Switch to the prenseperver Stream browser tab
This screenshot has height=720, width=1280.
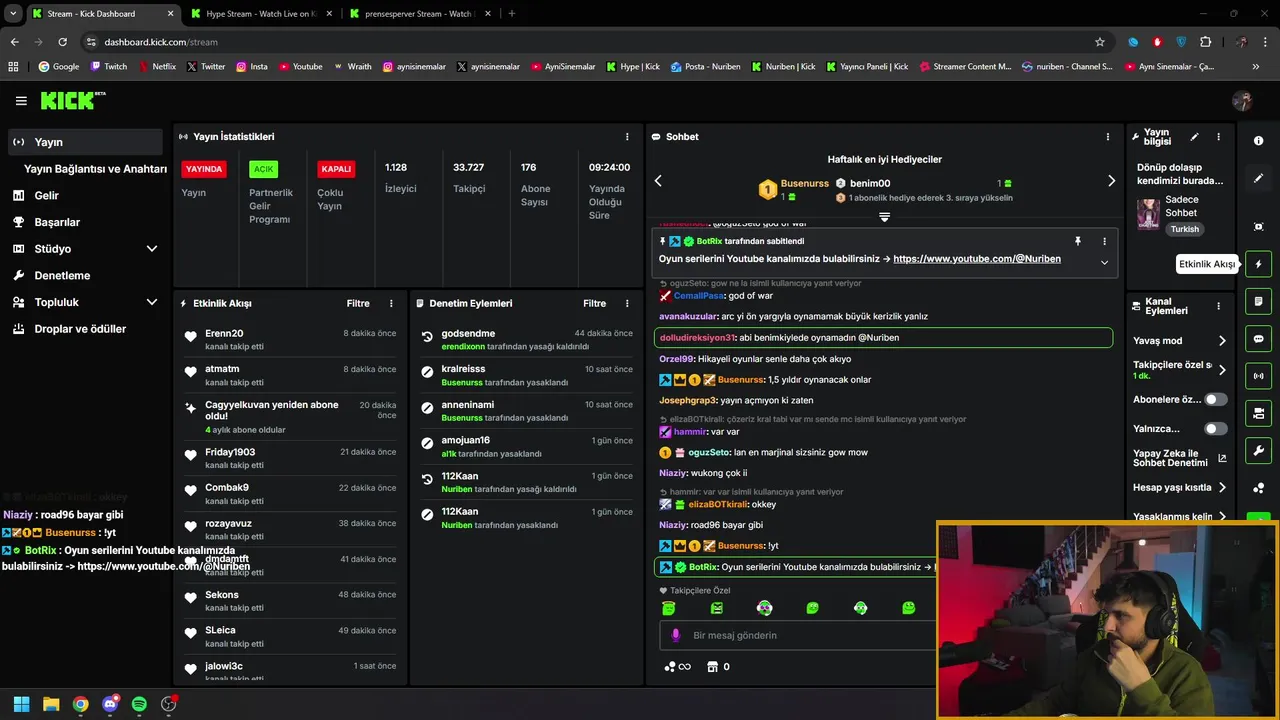tap(418, 14)
